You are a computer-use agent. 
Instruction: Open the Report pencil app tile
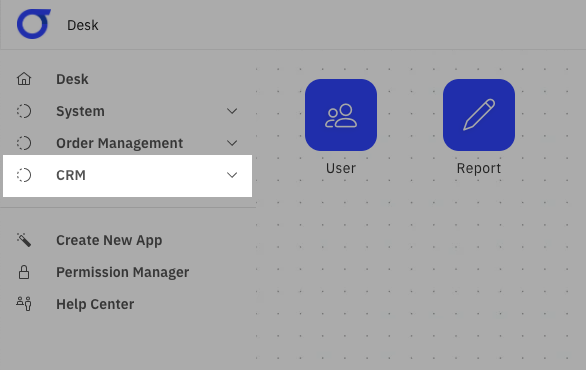pos(479,115)
